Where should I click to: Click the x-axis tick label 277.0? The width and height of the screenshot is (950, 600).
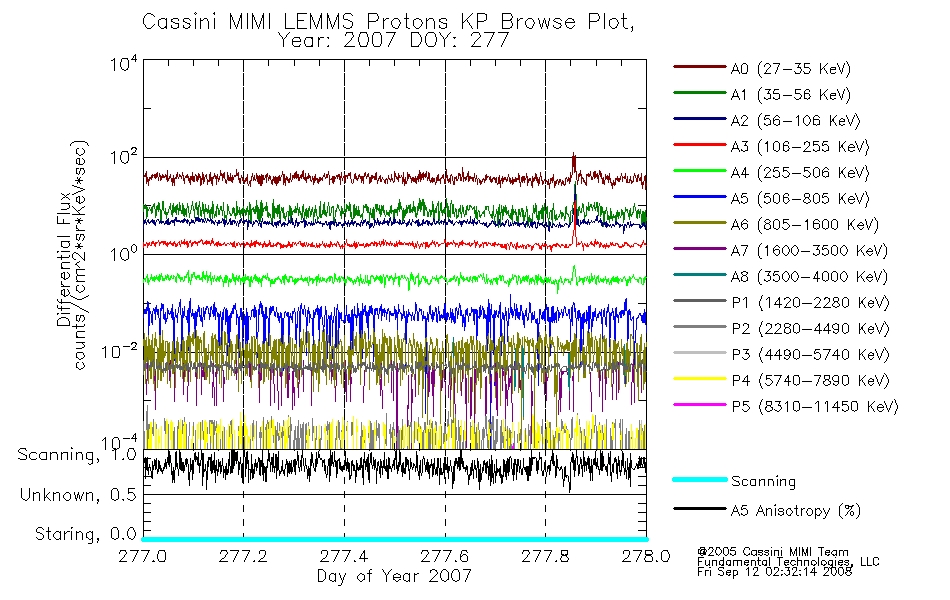click(x=142, y=556)
